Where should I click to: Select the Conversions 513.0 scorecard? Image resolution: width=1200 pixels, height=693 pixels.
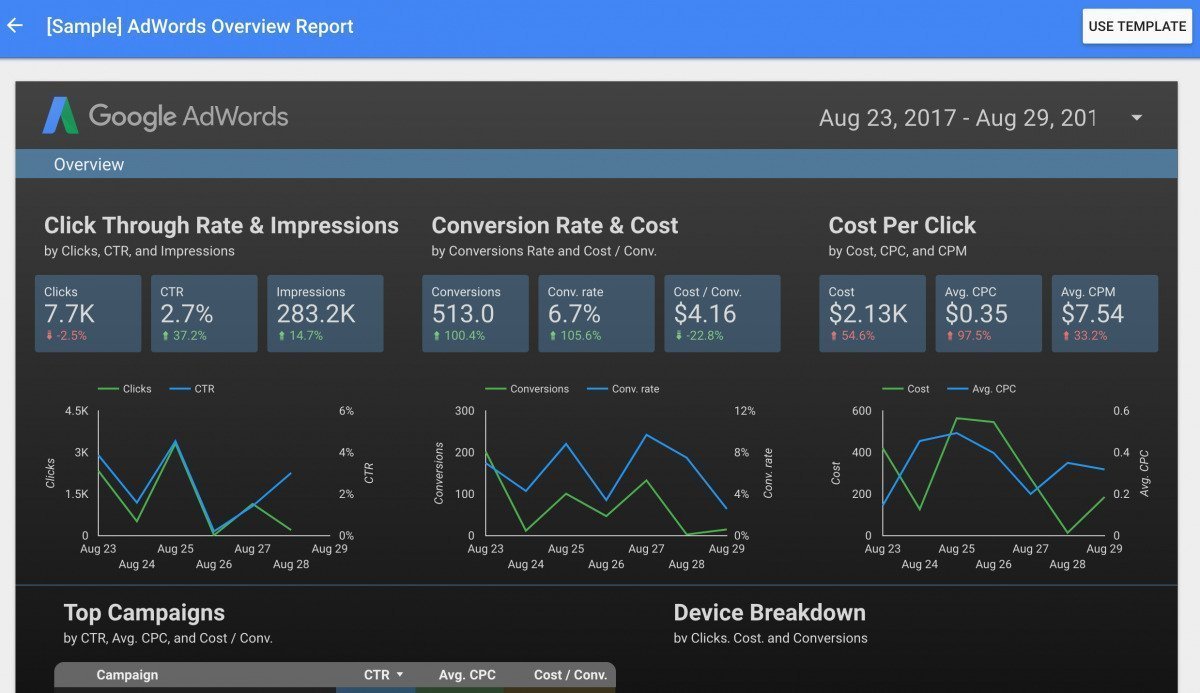[475, 313]
